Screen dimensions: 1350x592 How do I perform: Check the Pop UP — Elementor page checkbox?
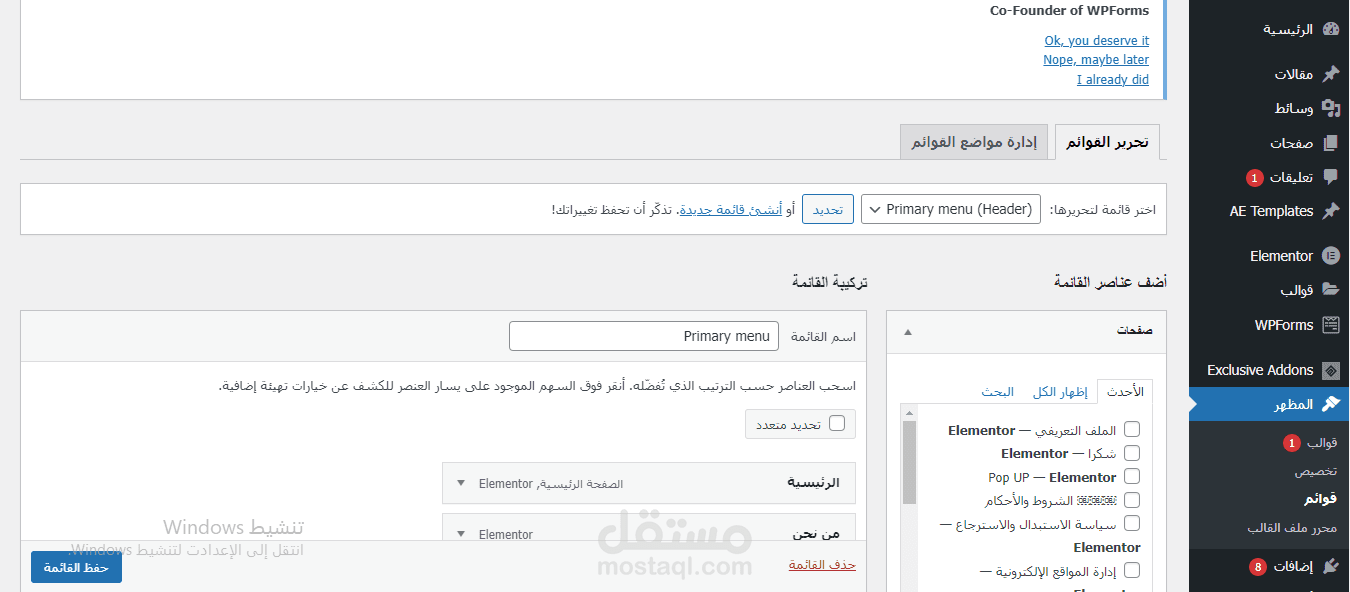point(1131,477)
